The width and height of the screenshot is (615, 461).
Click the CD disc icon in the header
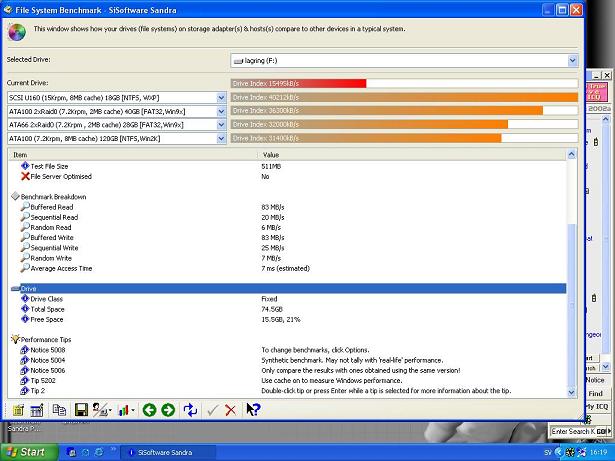17,32
